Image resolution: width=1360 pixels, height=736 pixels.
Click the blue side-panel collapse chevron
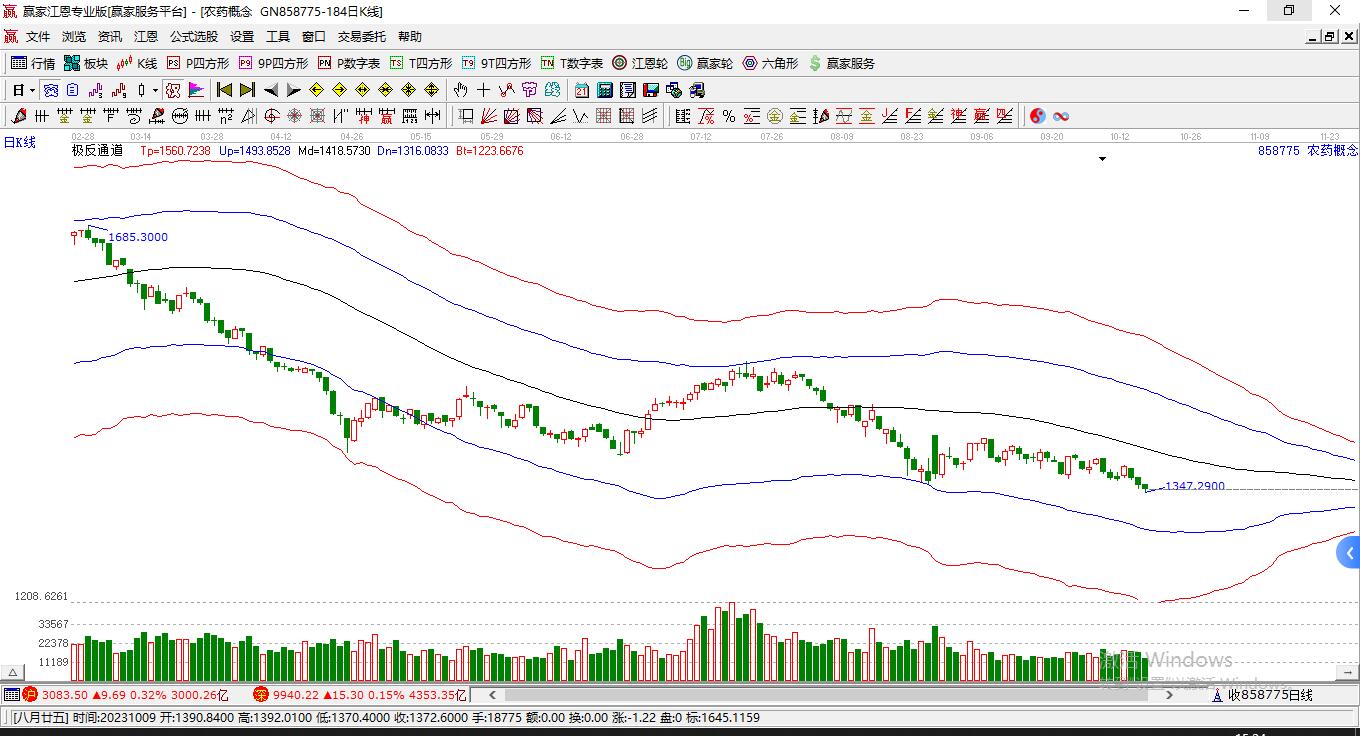pyautogui.click(x=1349, y=553)
